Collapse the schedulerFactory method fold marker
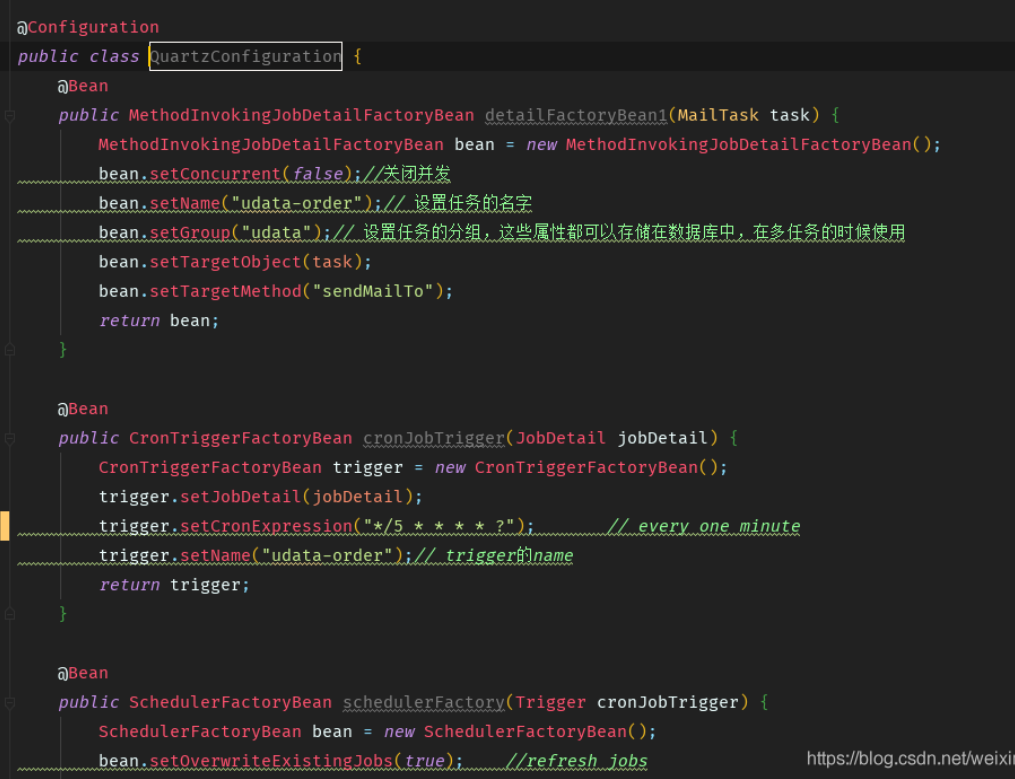Viewport: 1015px width, 779px height. pyautogui.click(x=10, y=703)
